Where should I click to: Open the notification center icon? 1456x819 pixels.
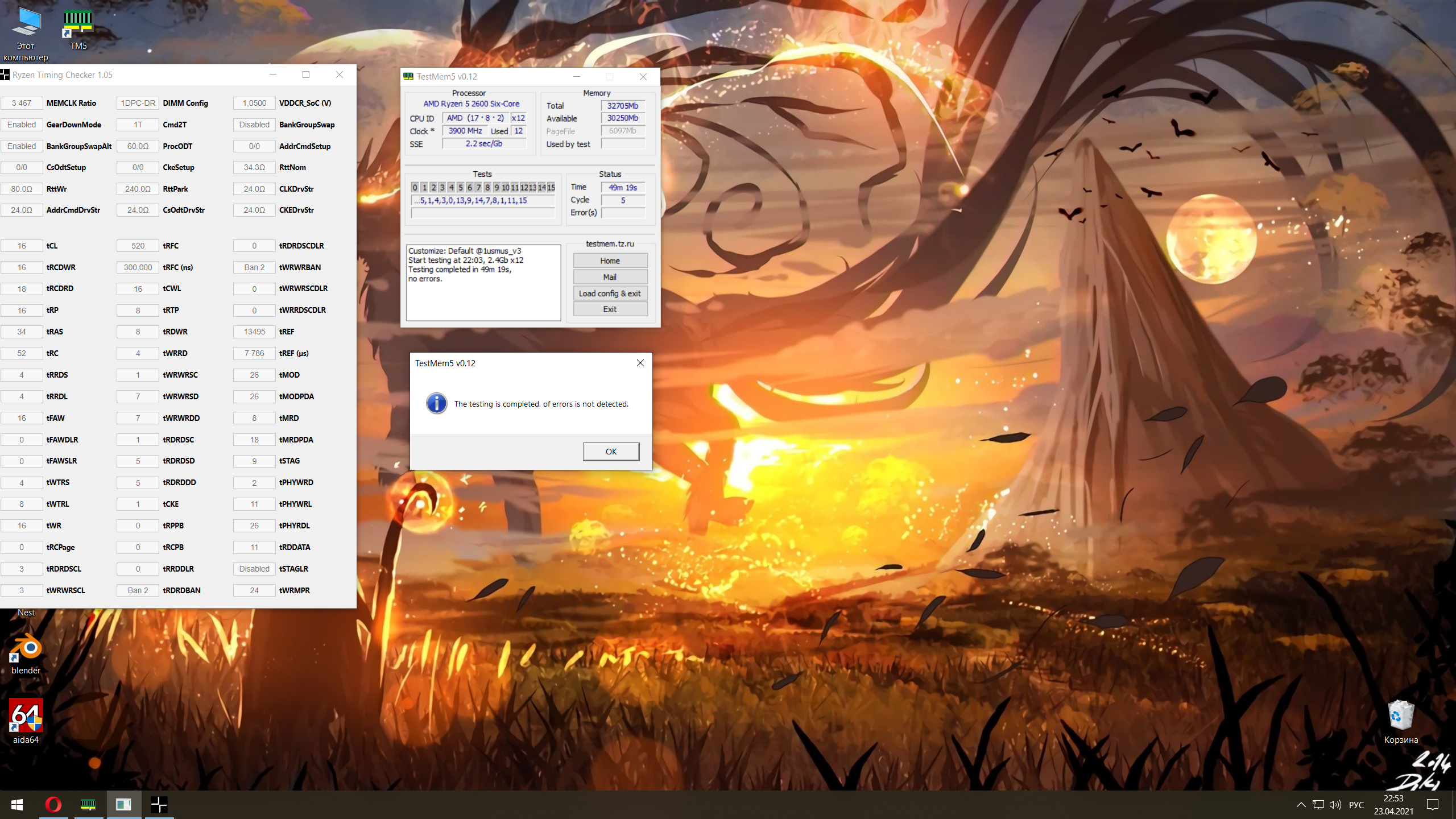(x=1433, y=804)
